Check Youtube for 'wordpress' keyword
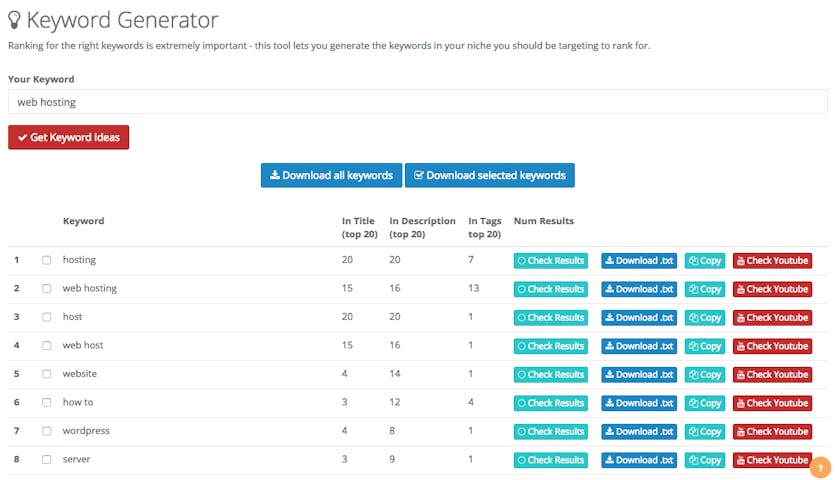 coord(772,432)
